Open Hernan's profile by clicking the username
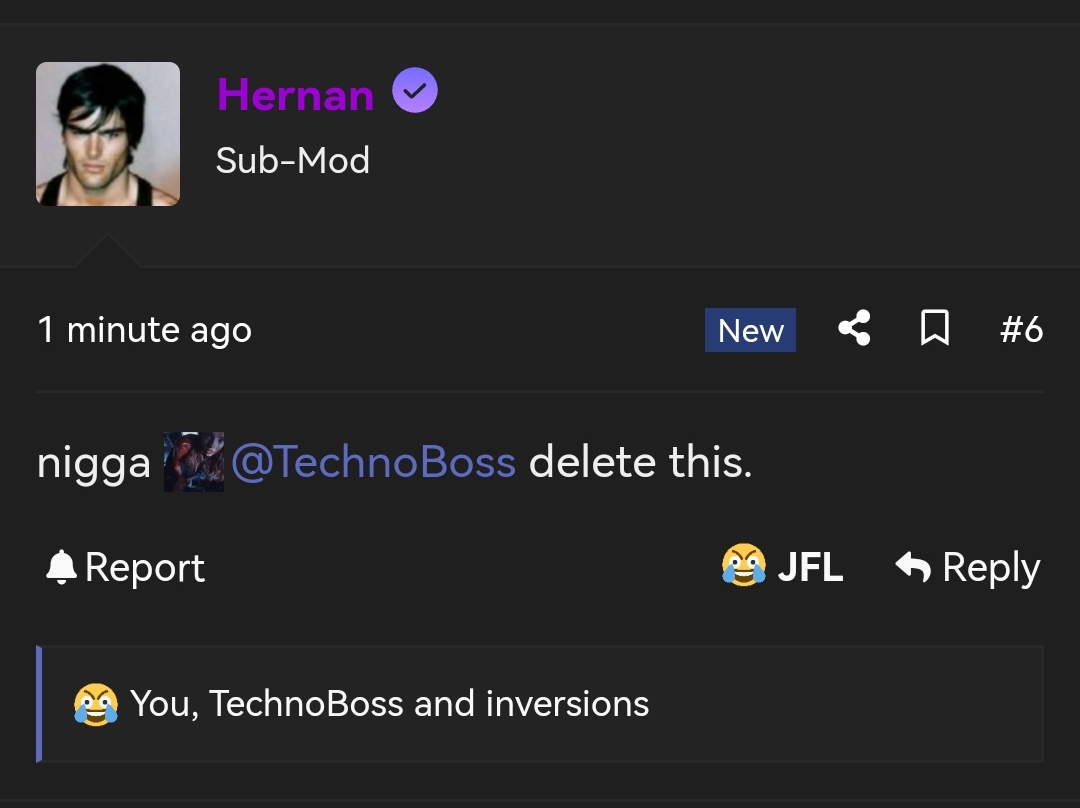The width and height of the screenshot is (1080, 808). click(x=294, y=95)
